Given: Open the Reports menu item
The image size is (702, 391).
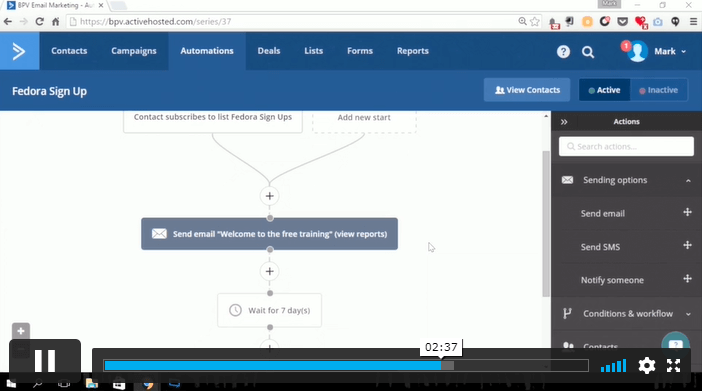Looking at the screenshot, I should pos(413,51).
